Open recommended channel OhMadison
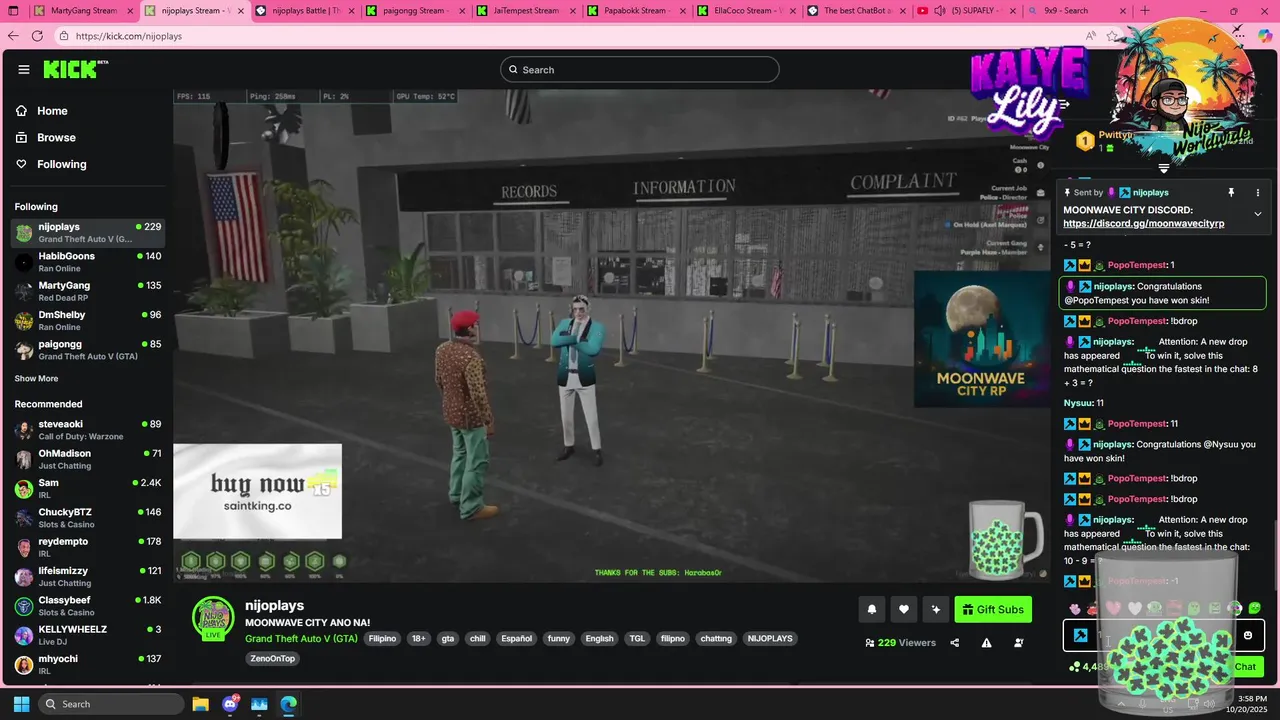The height and width of the screenshot is (720, 1280). 88,459
